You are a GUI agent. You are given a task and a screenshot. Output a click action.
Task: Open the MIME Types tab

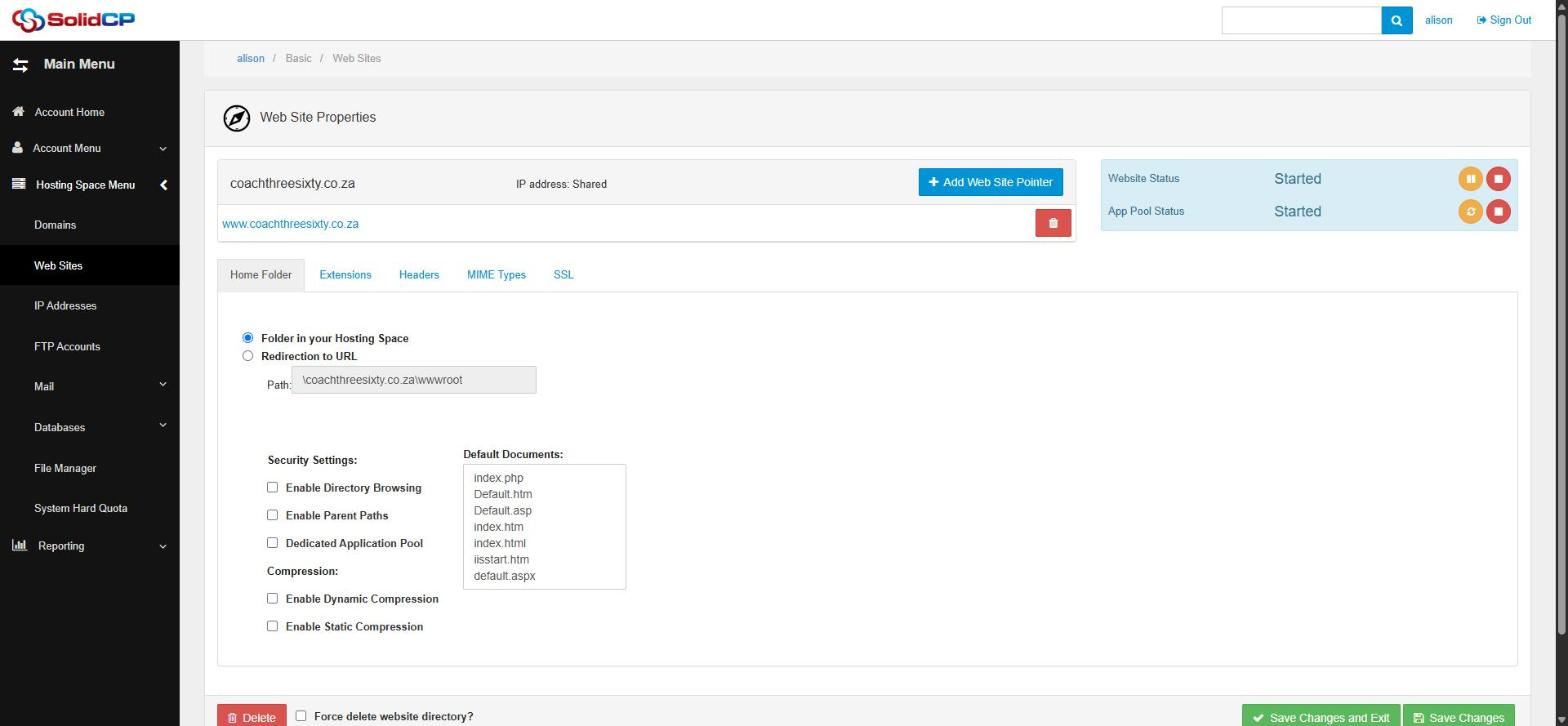pos(496,275)
